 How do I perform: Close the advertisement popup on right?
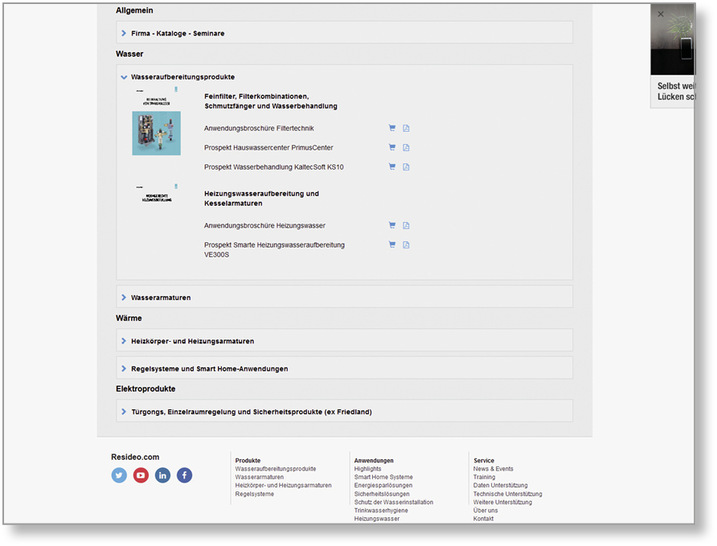[660, 14]
